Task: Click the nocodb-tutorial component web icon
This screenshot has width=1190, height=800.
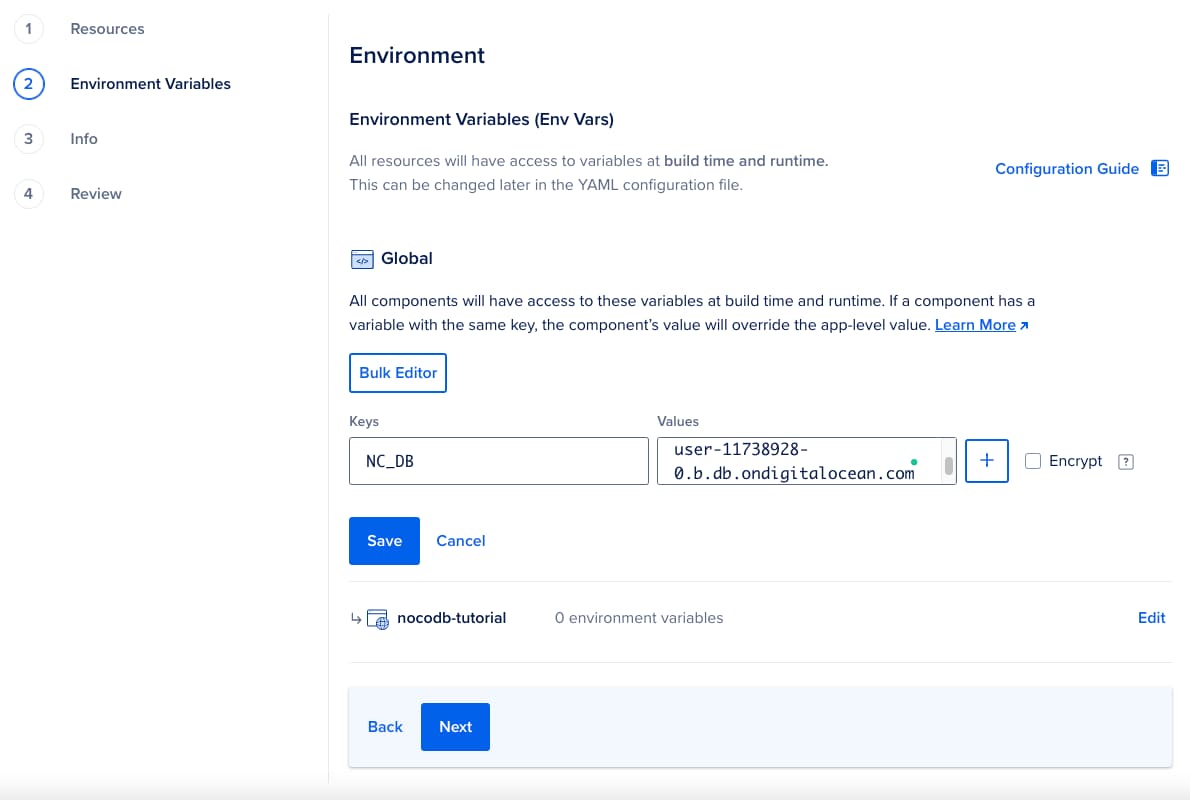Action: click(378, 619)
